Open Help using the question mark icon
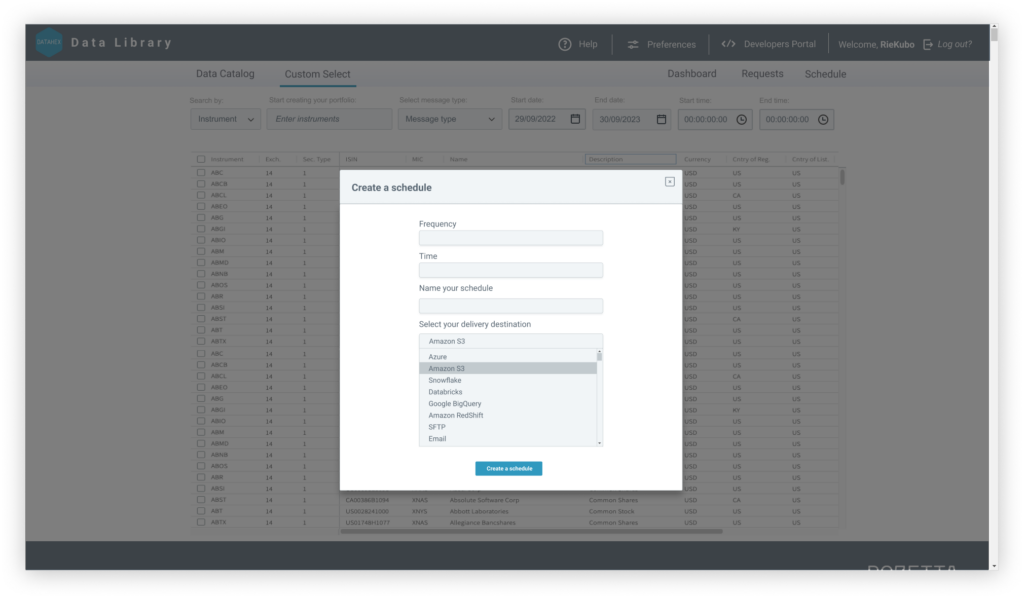 pos(563,44)
